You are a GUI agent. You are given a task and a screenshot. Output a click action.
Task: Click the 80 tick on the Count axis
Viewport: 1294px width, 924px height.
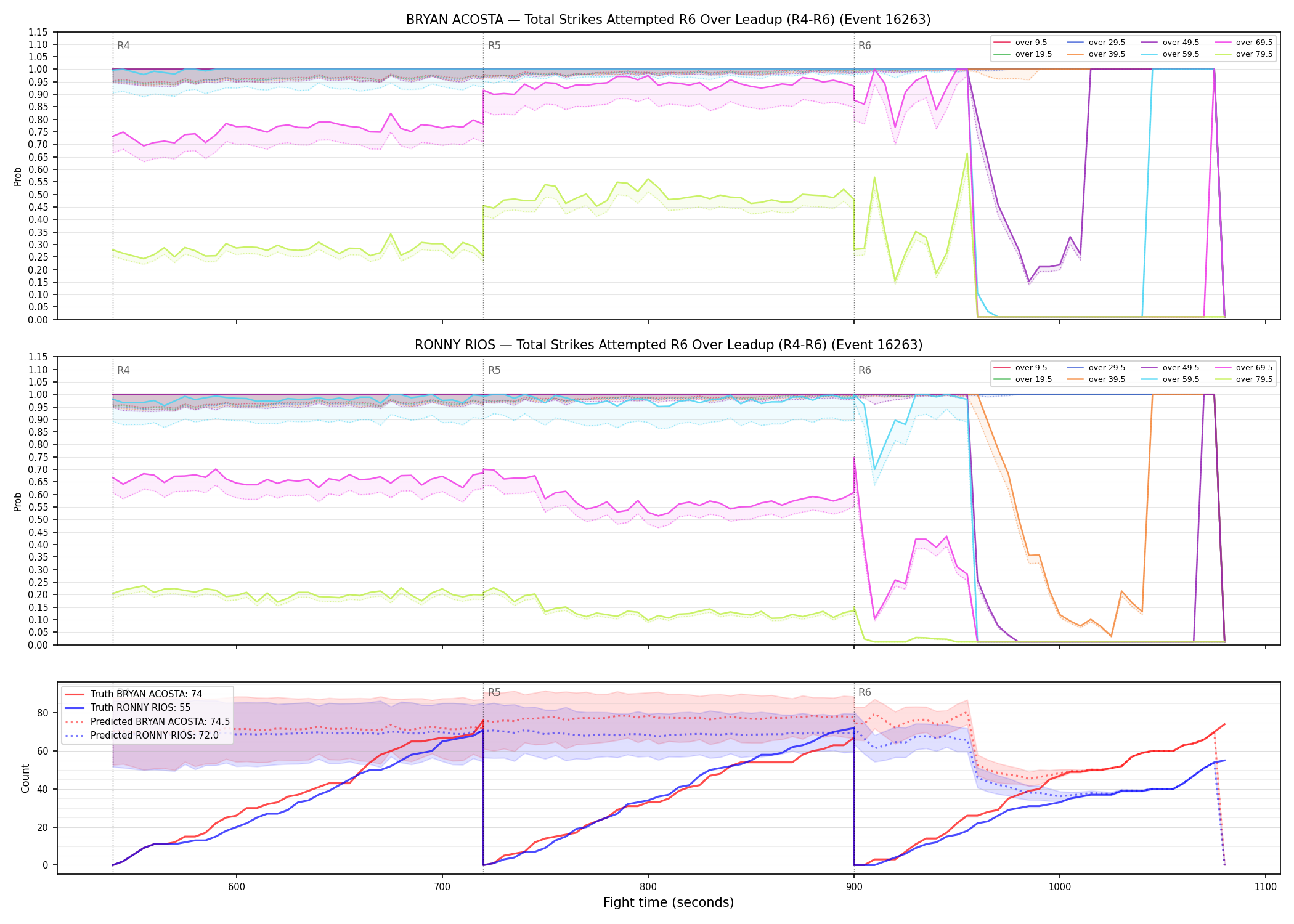pyautogui.click(x=42, y=713)
